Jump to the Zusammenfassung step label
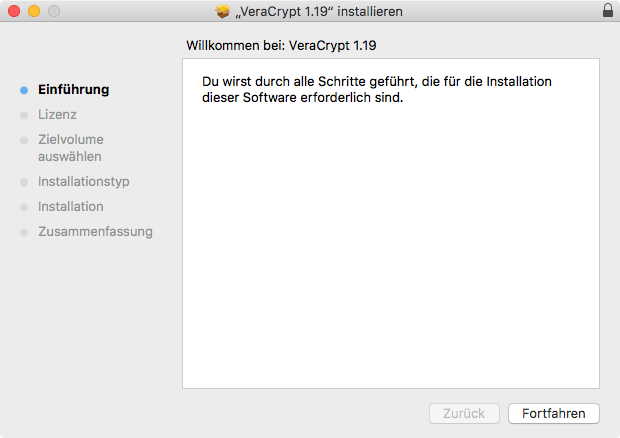 (x=95, y=232)
